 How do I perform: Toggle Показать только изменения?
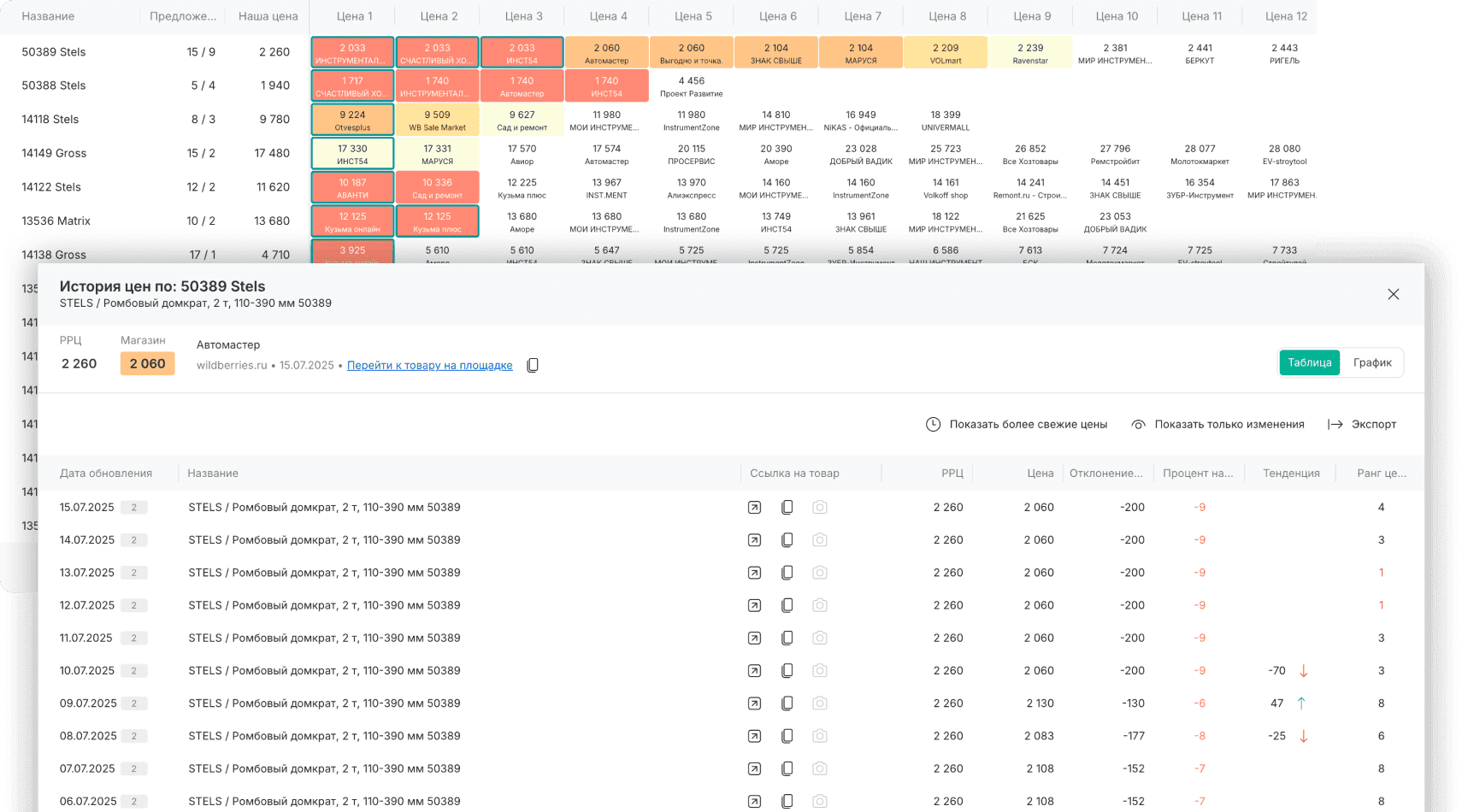click(x=1218, y=425)
